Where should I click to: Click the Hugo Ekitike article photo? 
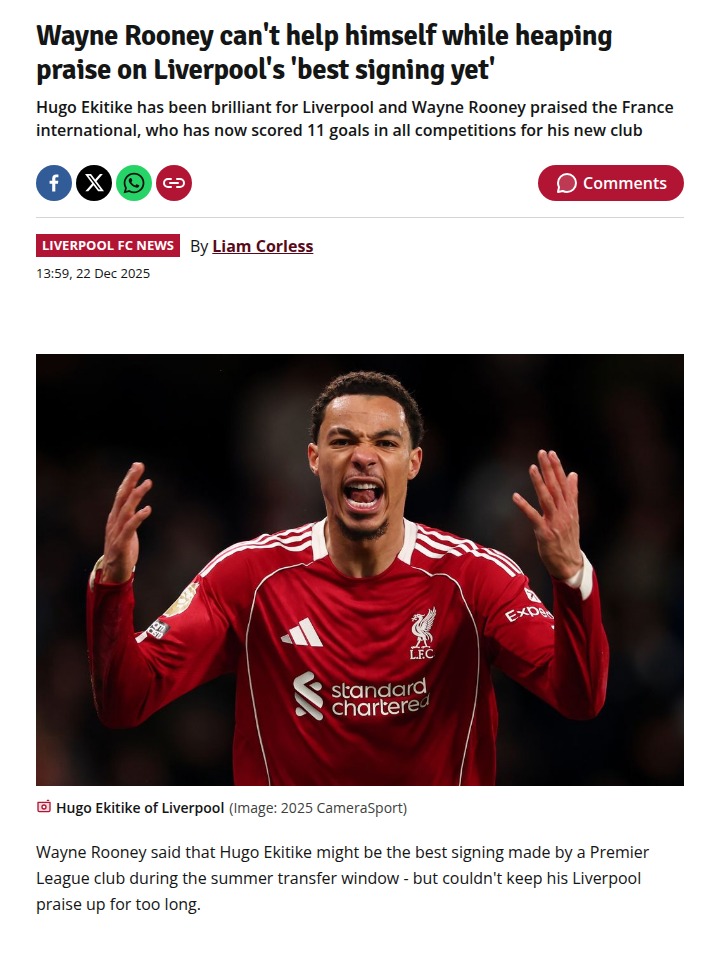click(360, 569)
